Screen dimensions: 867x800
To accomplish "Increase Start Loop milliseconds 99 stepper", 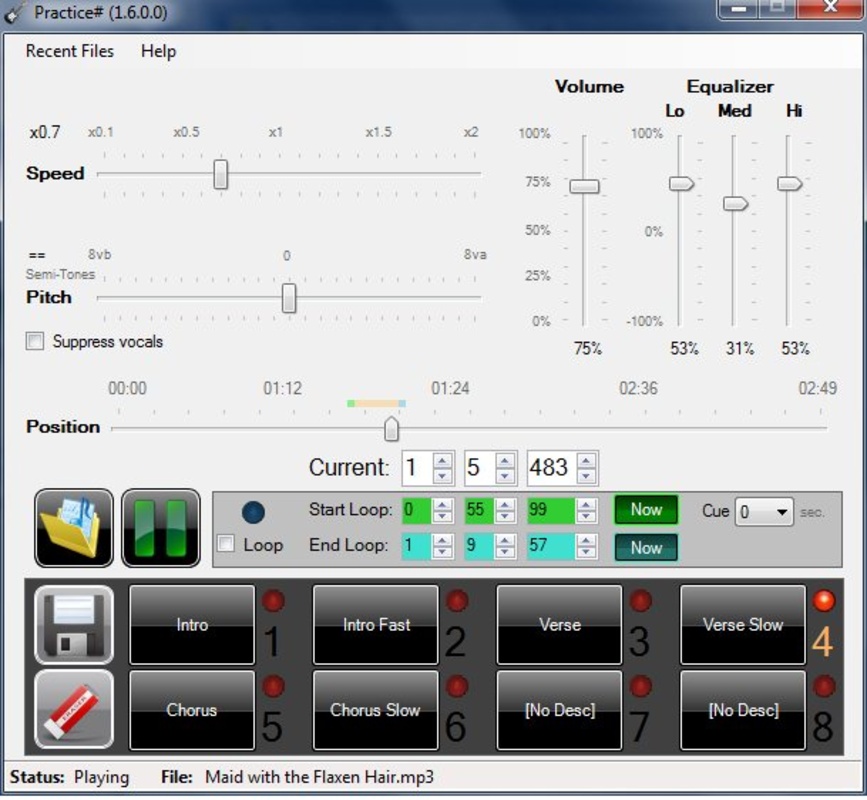I will click(x=586, y=504).
